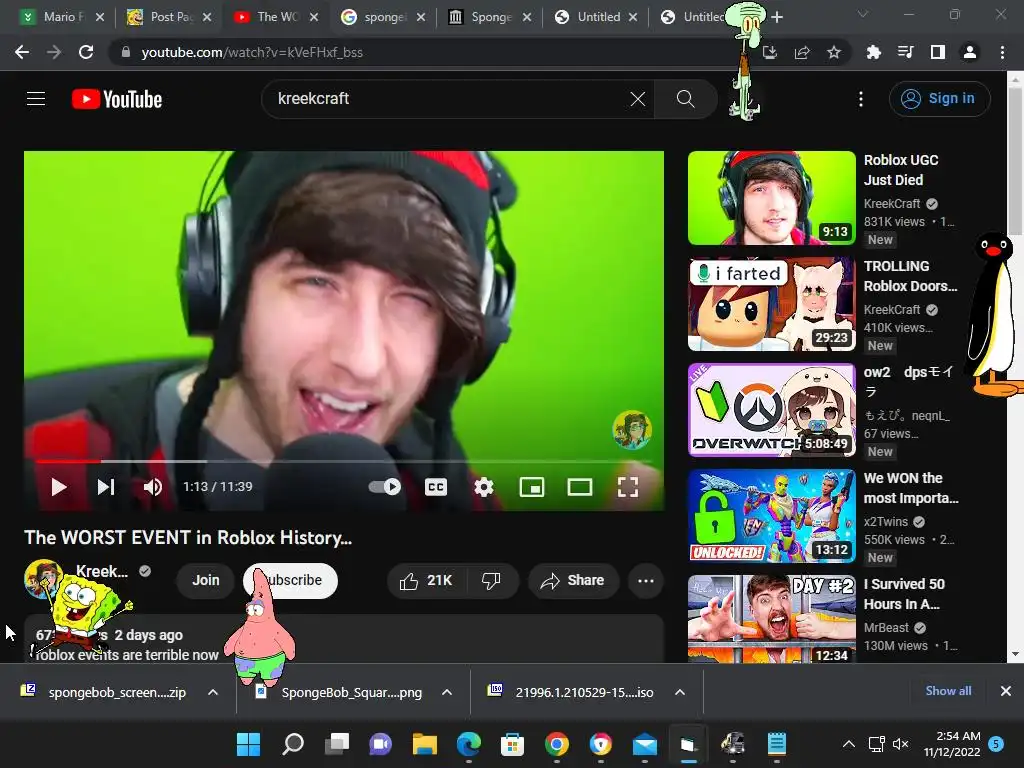1024x768 pixels.
Task: Open the Chrome extensions puzzle icon
Action: tap(873, 52)
